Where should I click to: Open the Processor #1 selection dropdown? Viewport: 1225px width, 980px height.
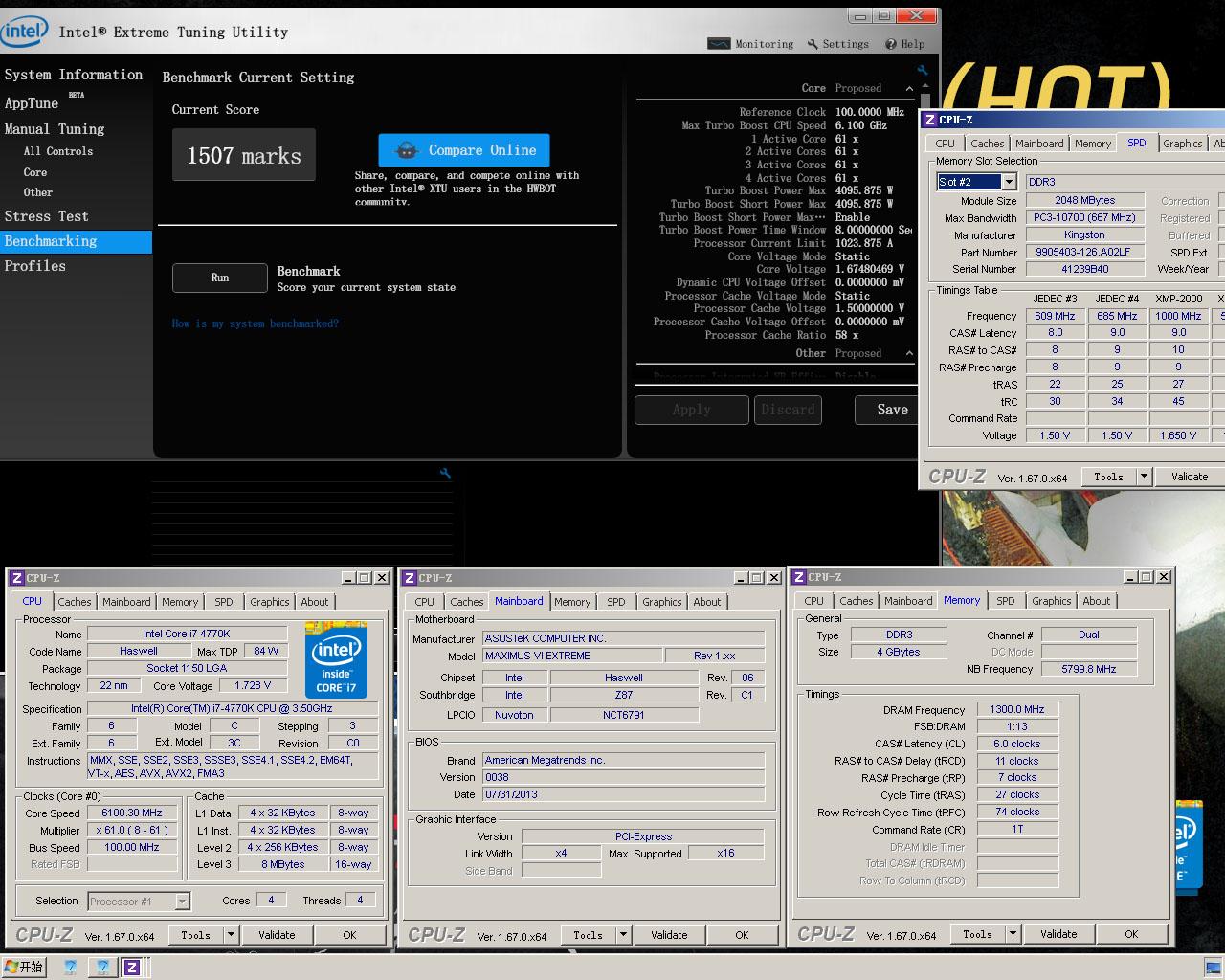(x=182, y=901)
